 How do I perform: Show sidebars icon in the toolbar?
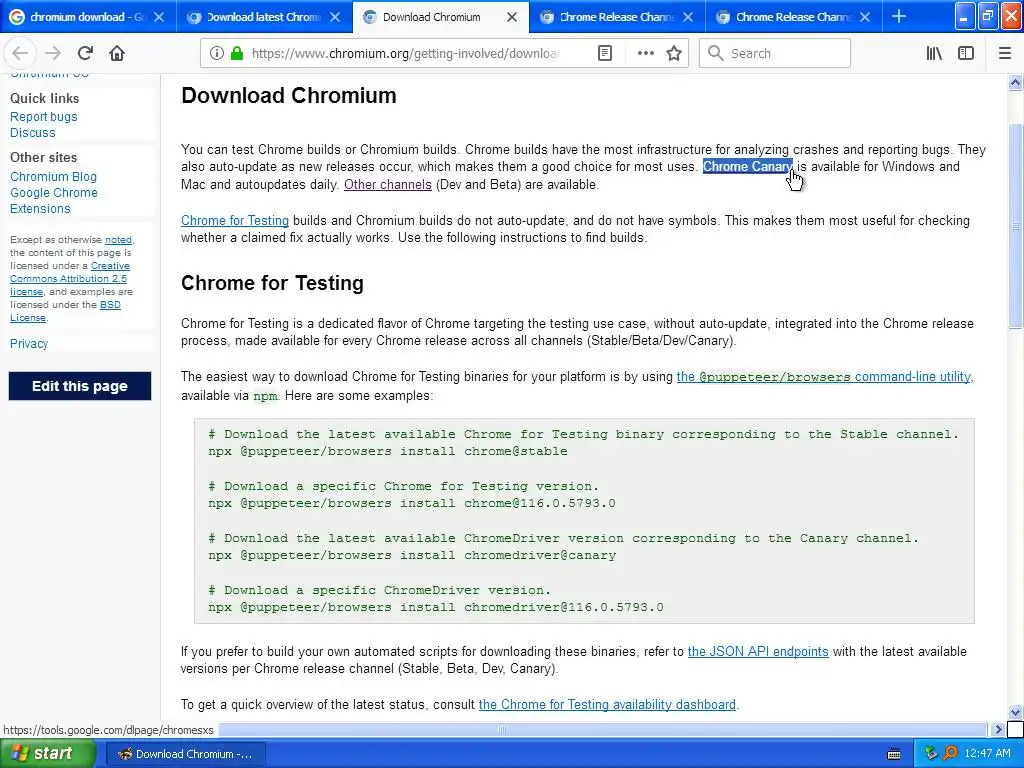(x=966, y=53)
